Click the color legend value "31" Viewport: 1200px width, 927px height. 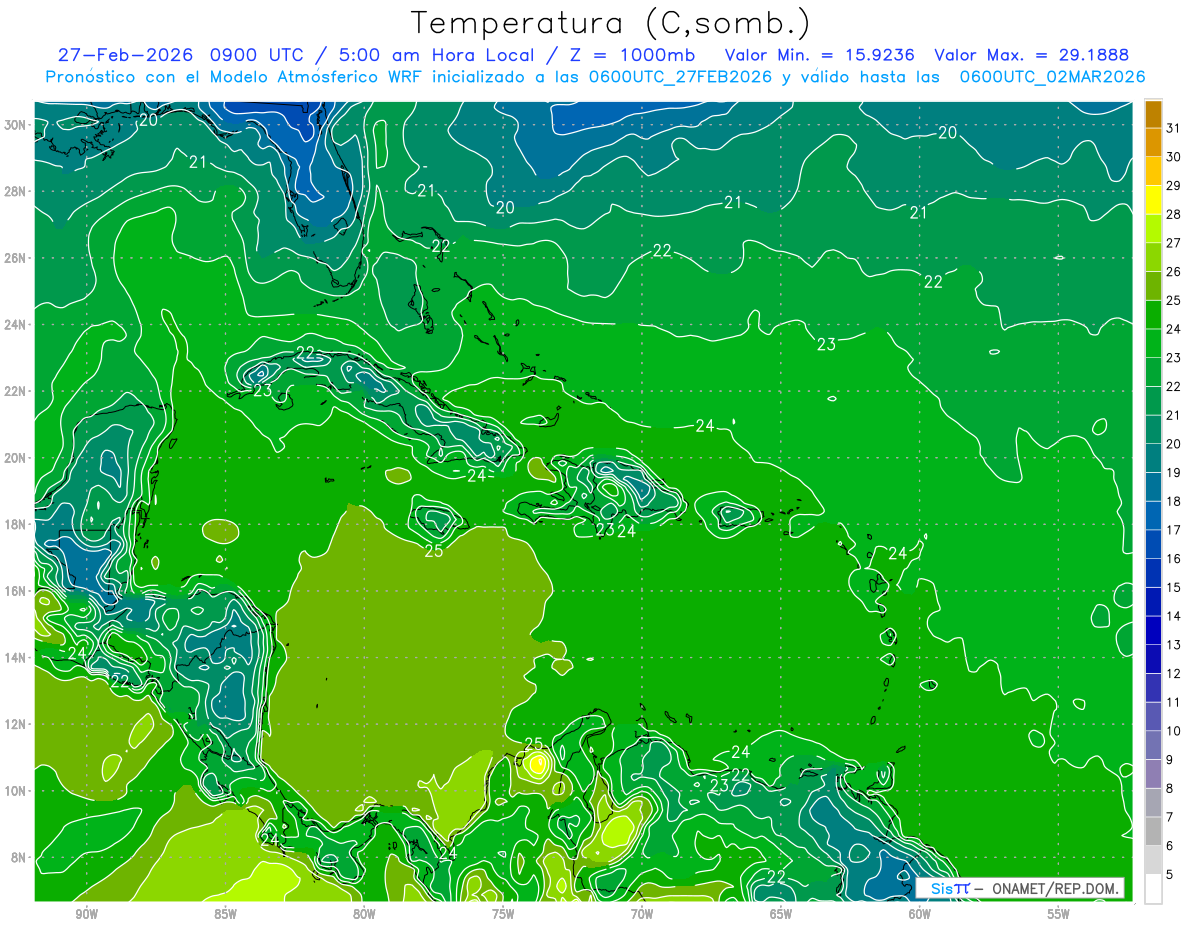(x=1174, y=128)
